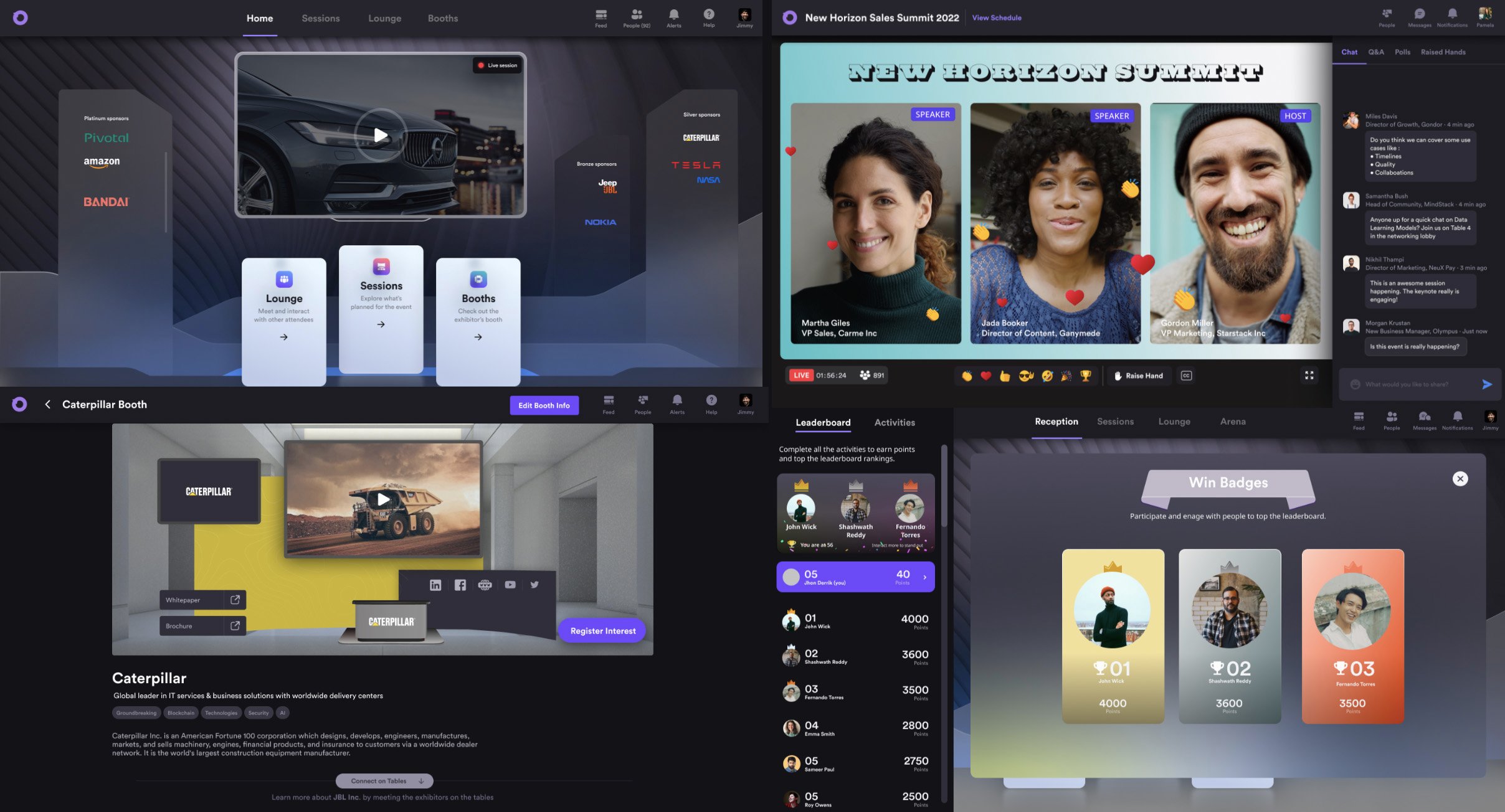Toggle closed captions CC button

[x=1186, y=375]
